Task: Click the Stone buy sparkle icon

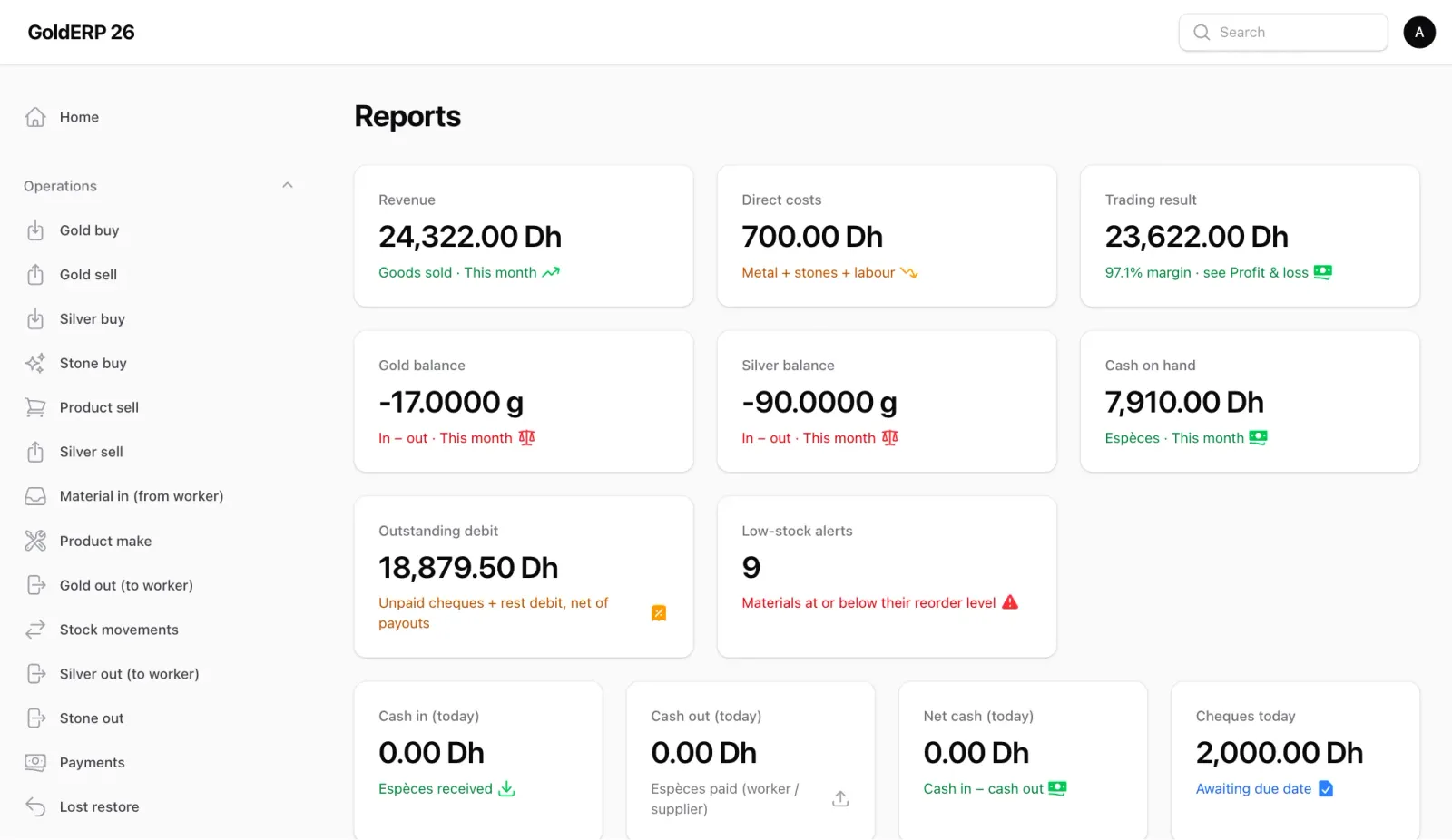Action: [x=35, y=364]
